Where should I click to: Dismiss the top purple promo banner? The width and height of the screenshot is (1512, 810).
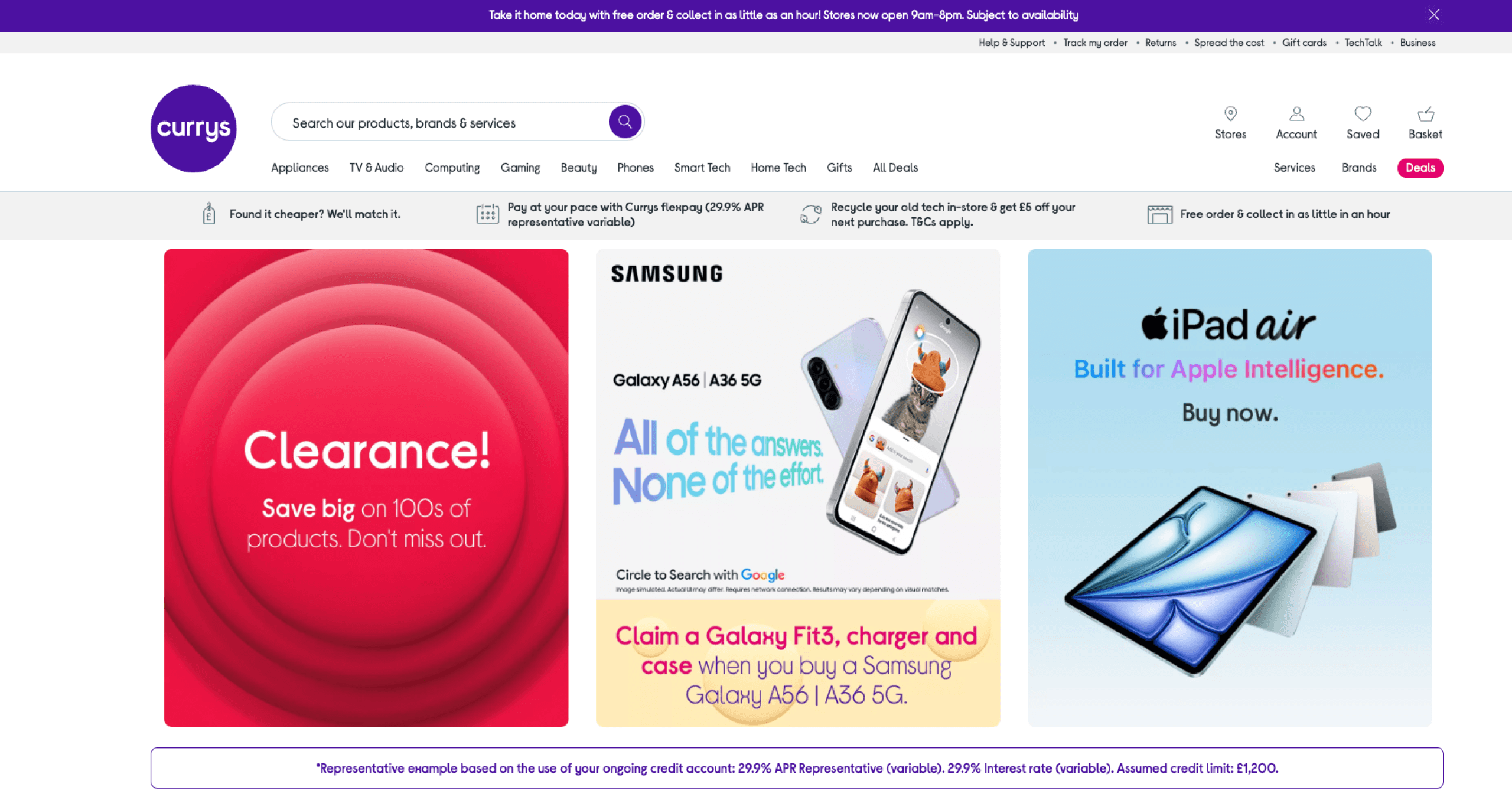[1434, 15]
